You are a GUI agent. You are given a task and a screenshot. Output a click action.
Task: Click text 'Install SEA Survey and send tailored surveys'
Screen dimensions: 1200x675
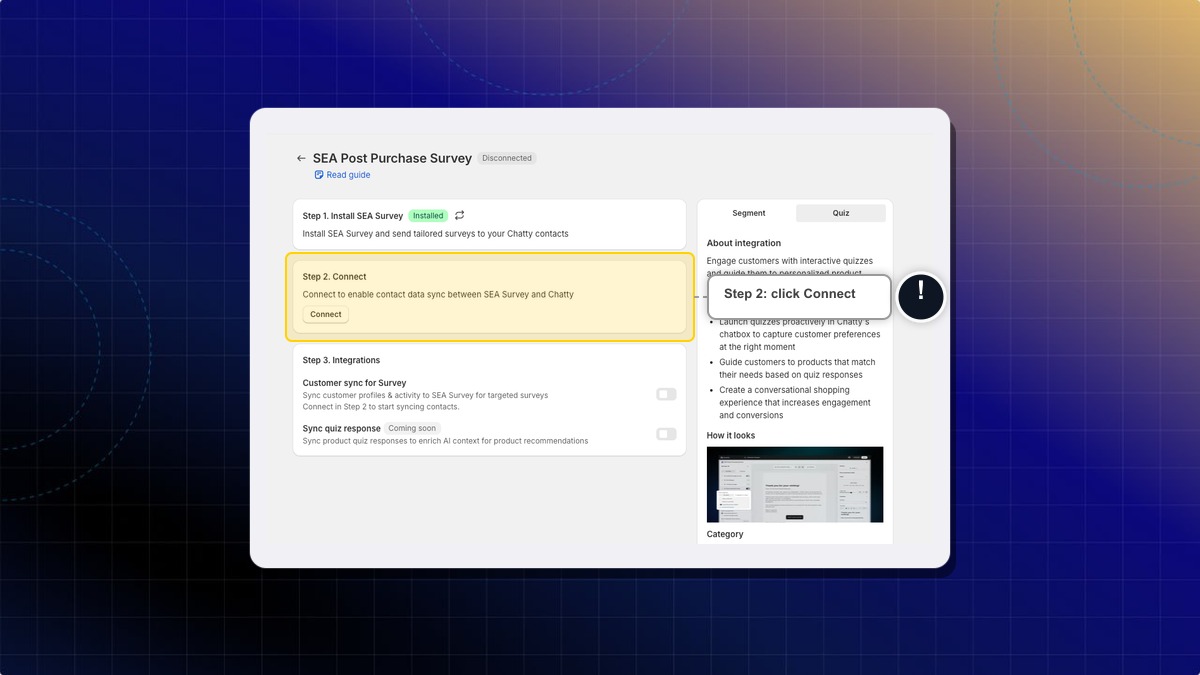pos(436,234)
